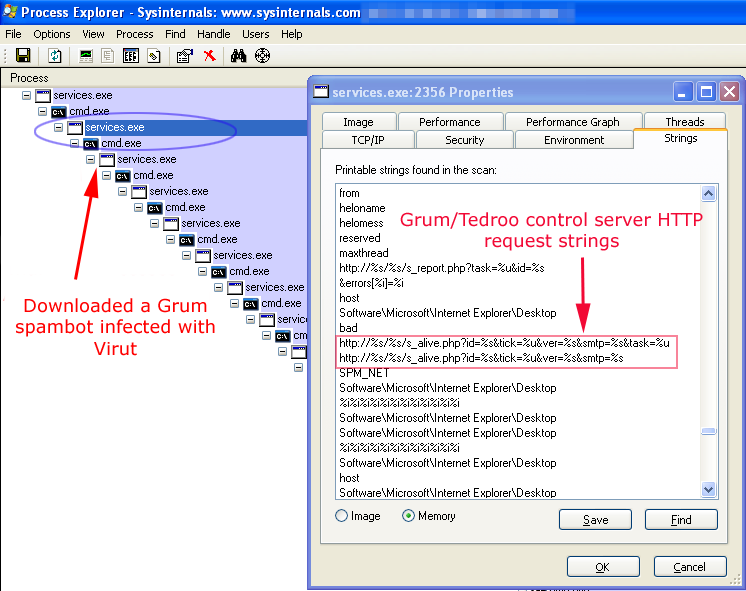This screenshot has height=591, width=746.
Task: Select the Memory radio button
Action: click(x=408, y=516)
